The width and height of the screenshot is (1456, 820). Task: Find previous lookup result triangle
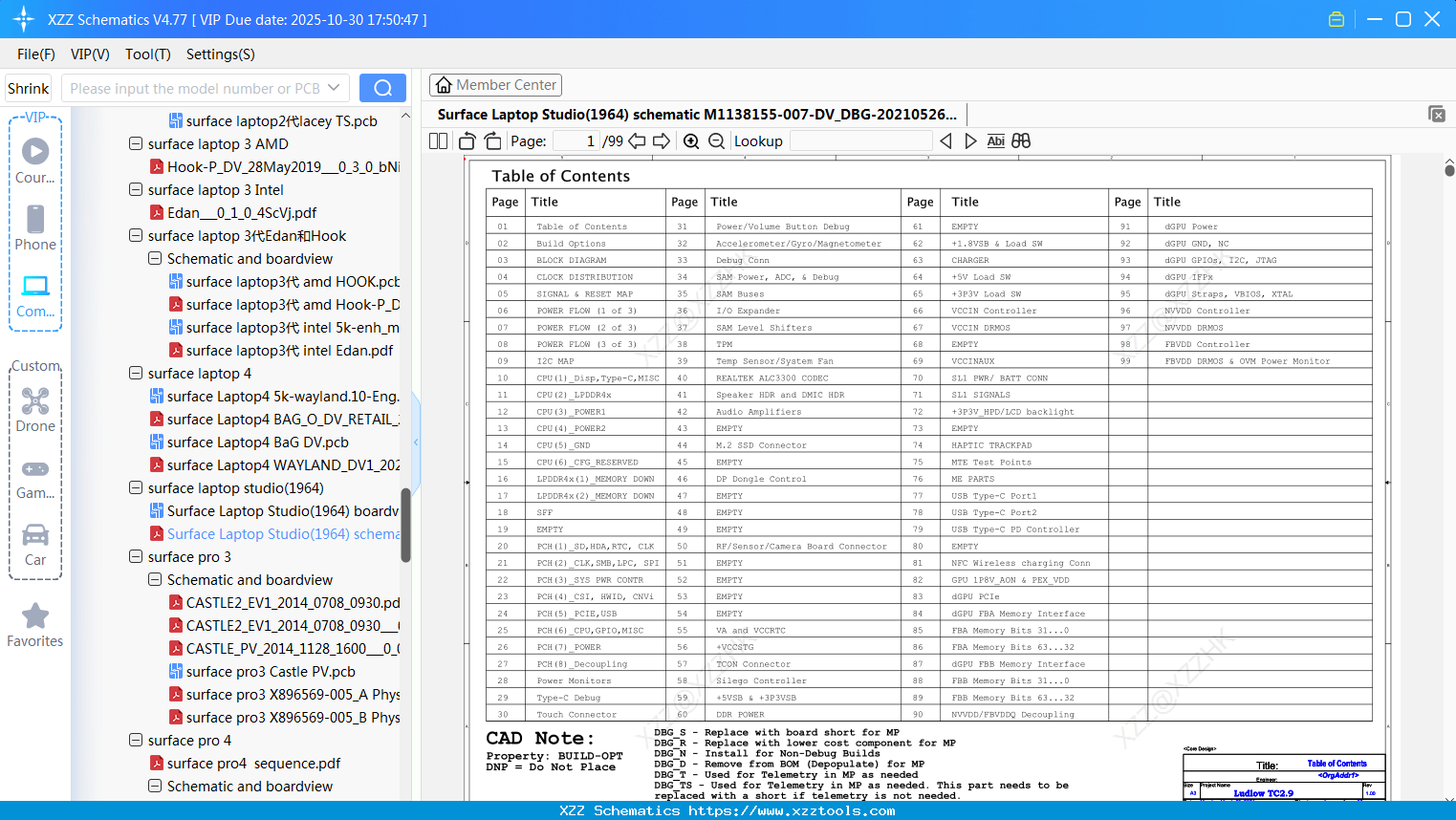coord(945,140)
